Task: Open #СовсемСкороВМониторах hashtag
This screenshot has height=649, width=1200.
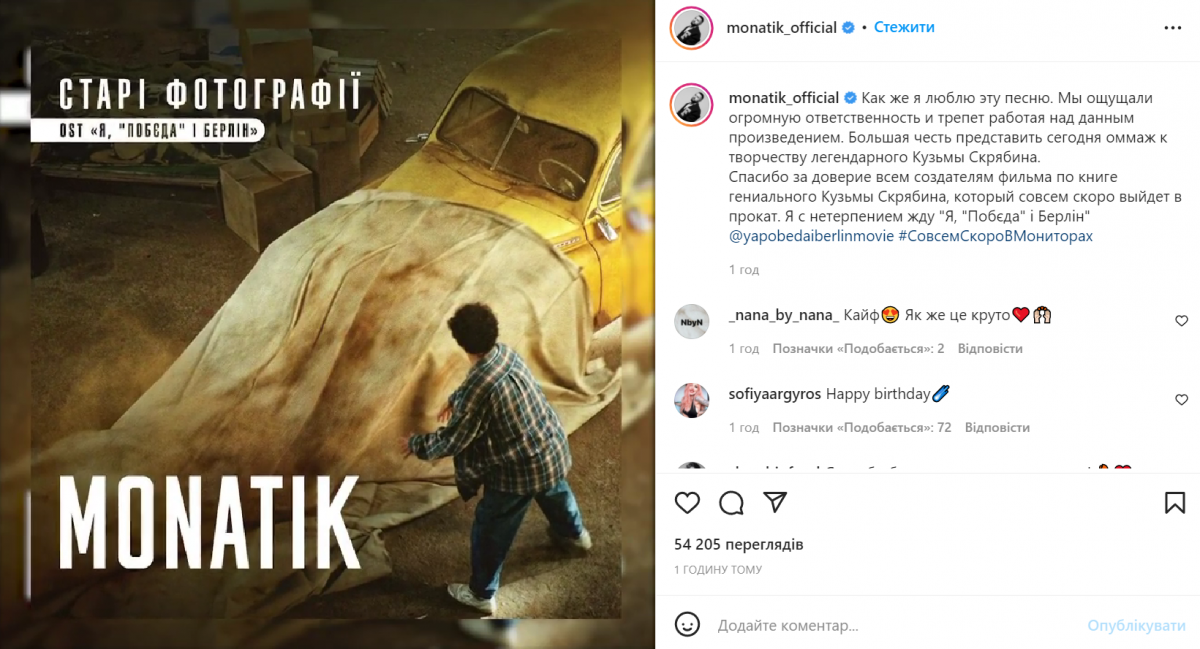Action: 996,236
